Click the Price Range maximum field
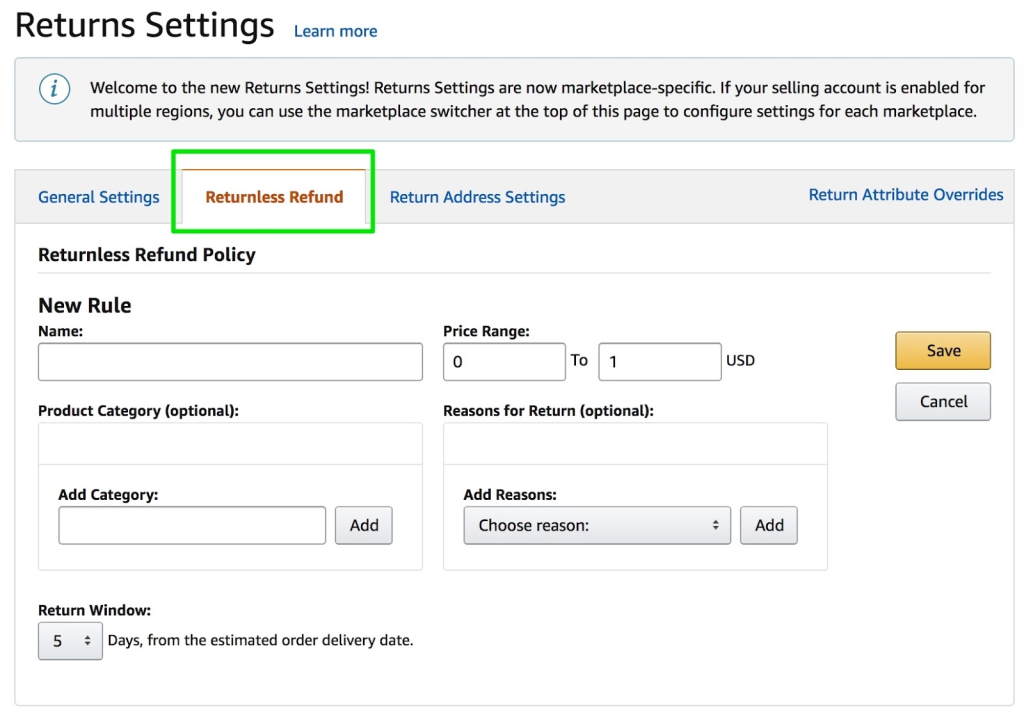1024x715 pixels. 660,362
